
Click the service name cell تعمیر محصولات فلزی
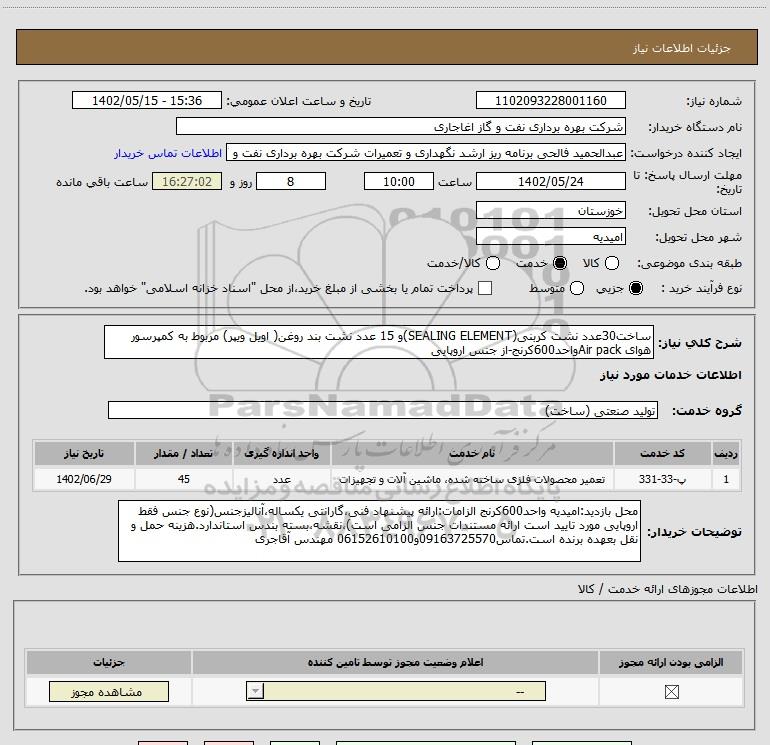tap(472, 479)
